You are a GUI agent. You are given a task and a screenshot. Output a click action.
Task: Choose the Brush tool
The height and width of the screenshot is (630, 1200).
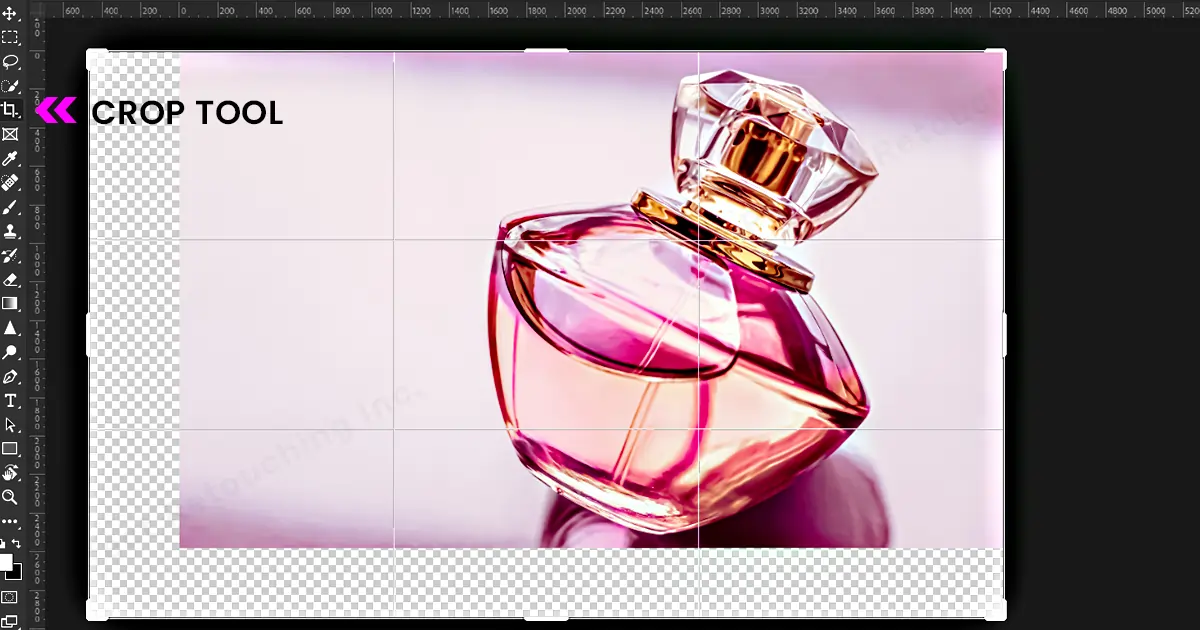tap(10, 207)
